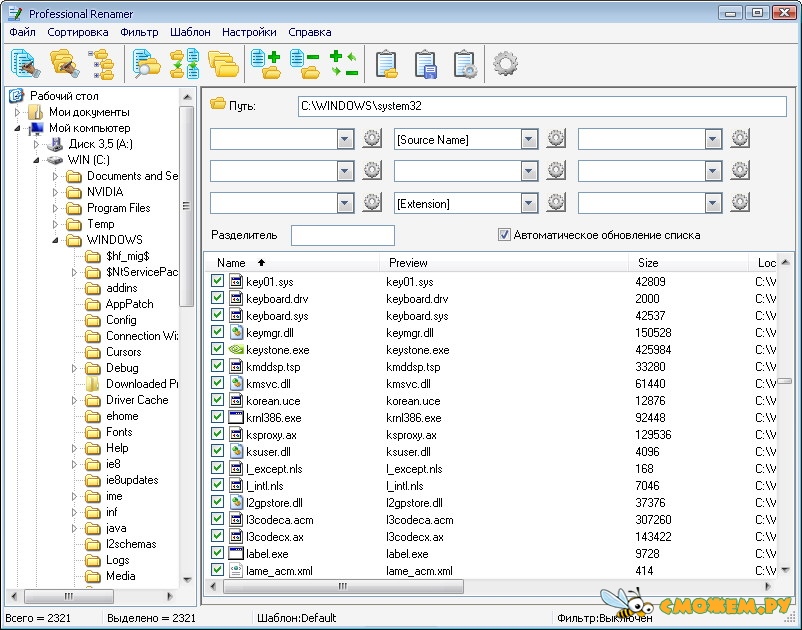Image resolution: width=802 pixels, height=630 pixels.
Task: Click the remove files (green minus) toolbar icon
Action: tap(305, 64)
